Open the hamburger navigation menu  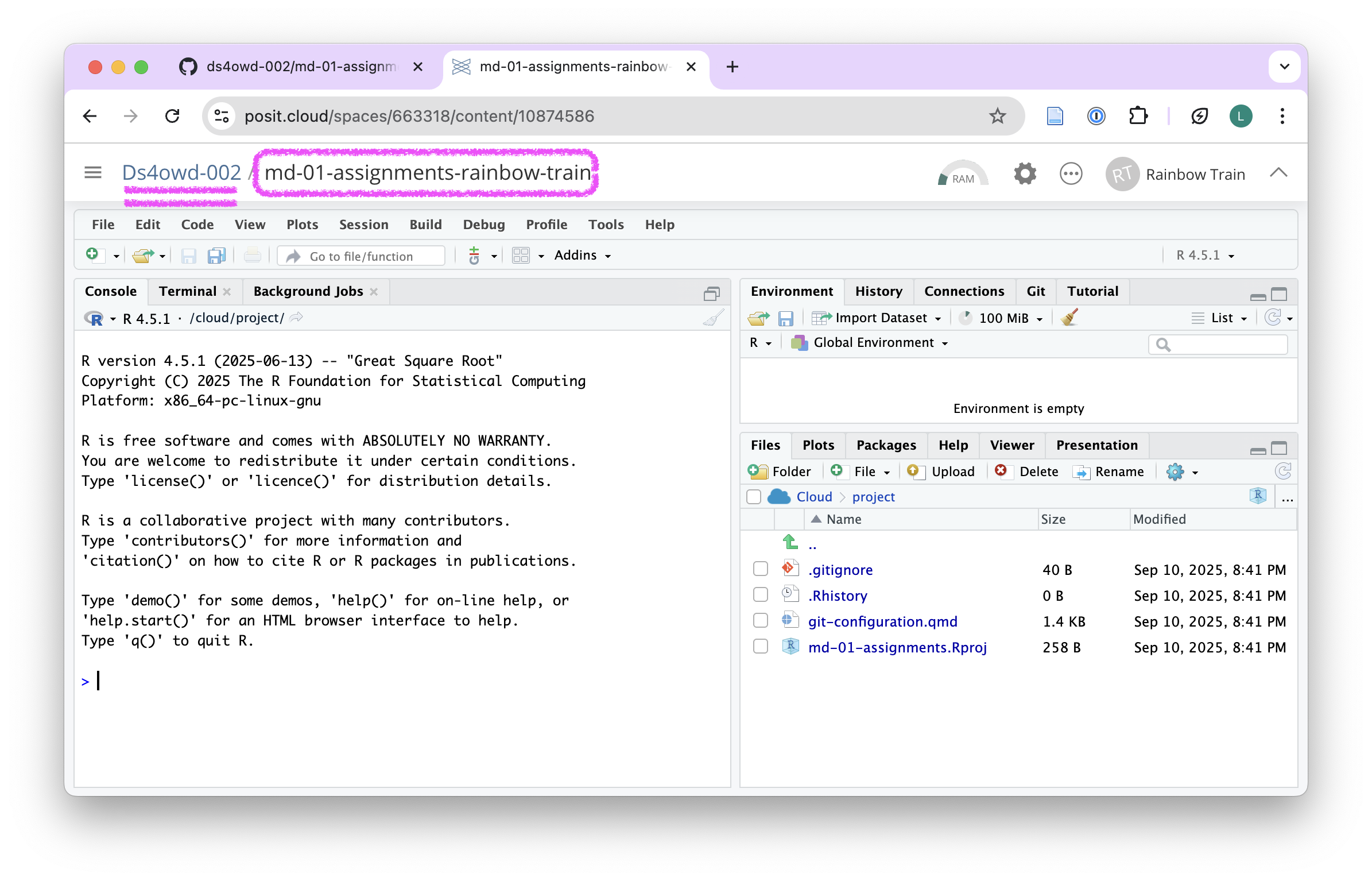(x=93, y=172)
